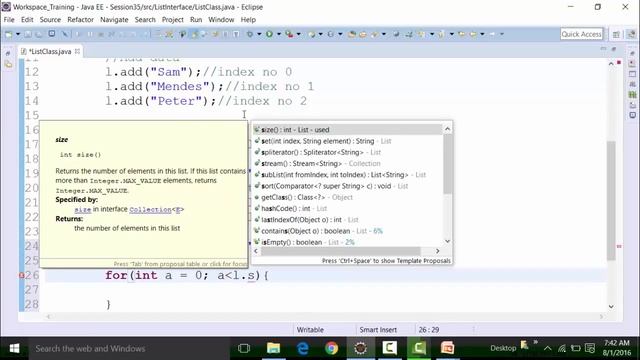This screenshot has width=640, height=360.
Task: Open the Run configurations dropdown arrow
Action: click(279, 34)
